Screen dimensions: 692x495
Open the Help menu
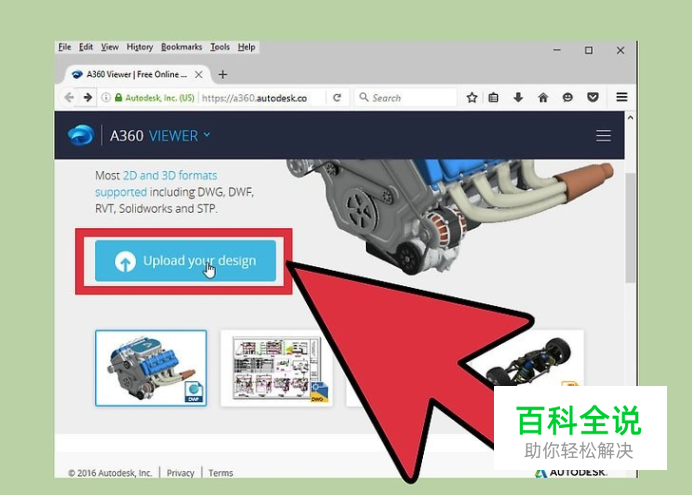coord(246,47)
